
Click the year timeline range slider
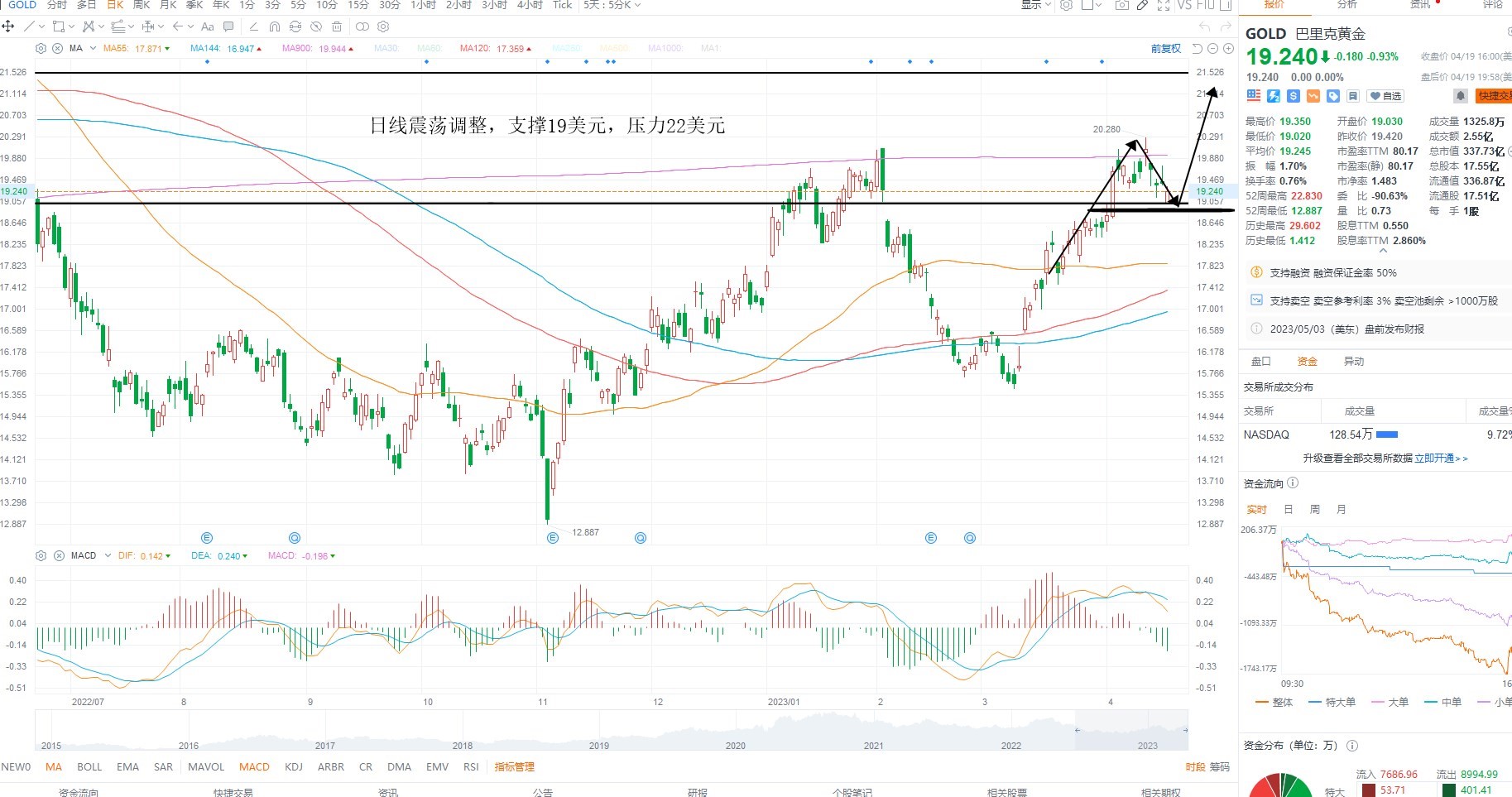click(1131, 732)
